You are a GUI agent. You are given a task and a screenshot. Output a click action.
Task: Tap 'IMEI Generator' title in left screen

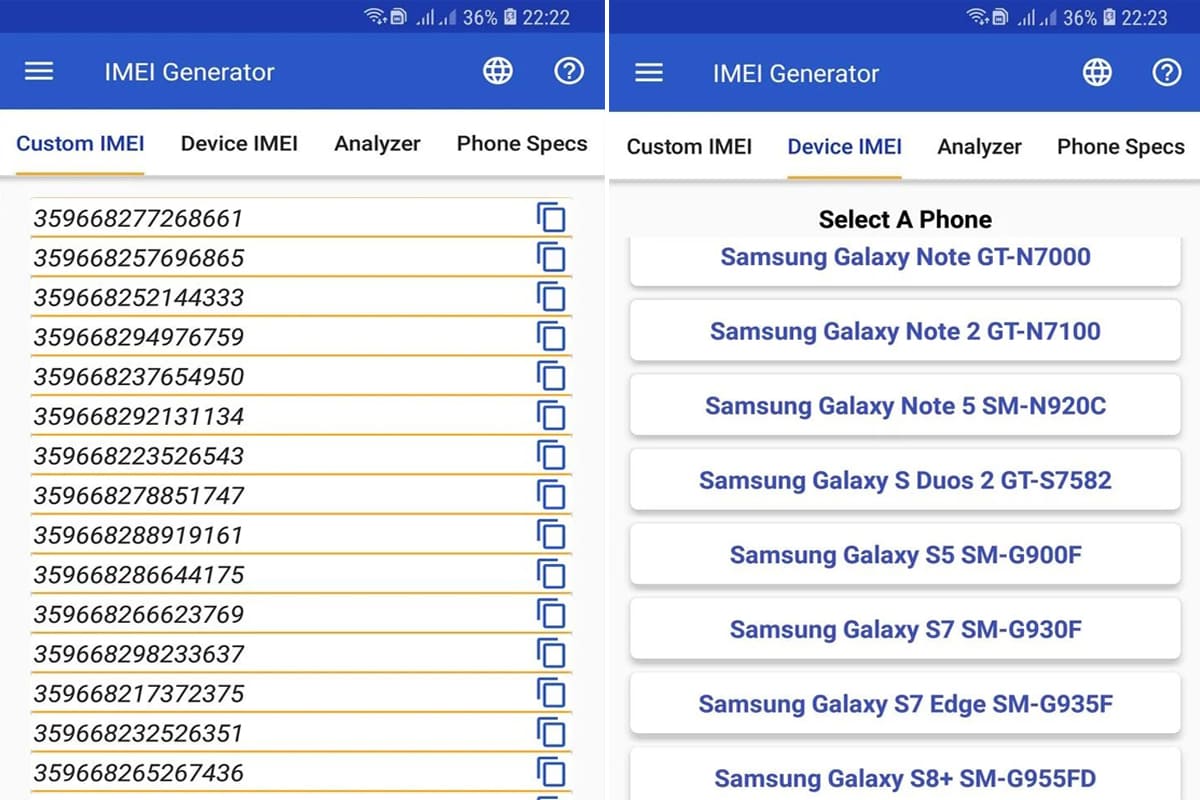tap(189, 72)
